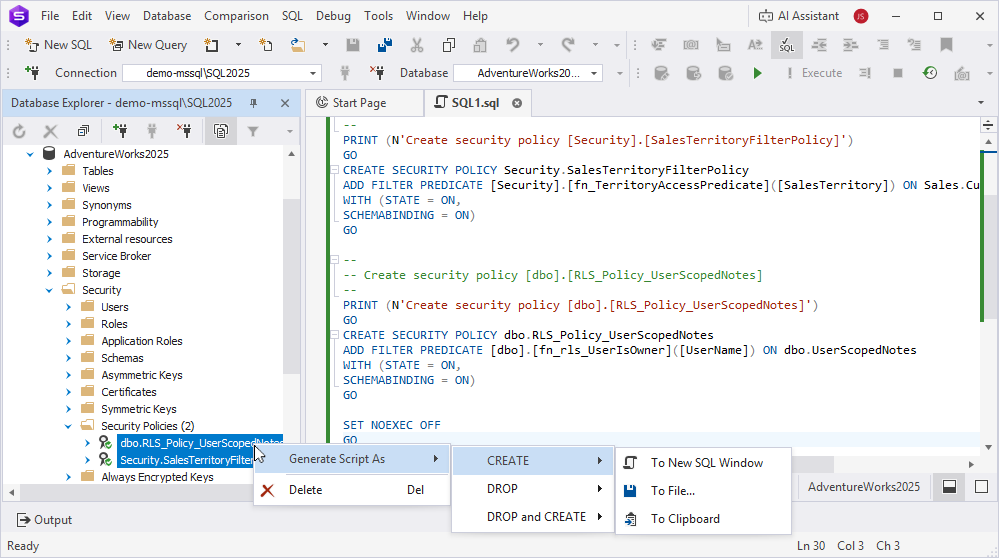
Task: Select To New SQL Window
Action: click(703, 463)
